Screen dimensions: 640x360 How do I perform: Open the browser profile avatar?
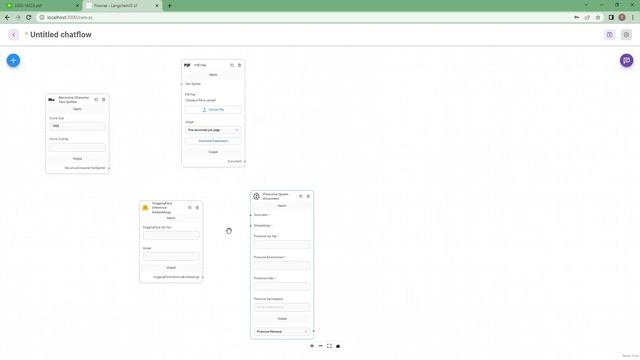pyautogui.click(x=622, y=18)
